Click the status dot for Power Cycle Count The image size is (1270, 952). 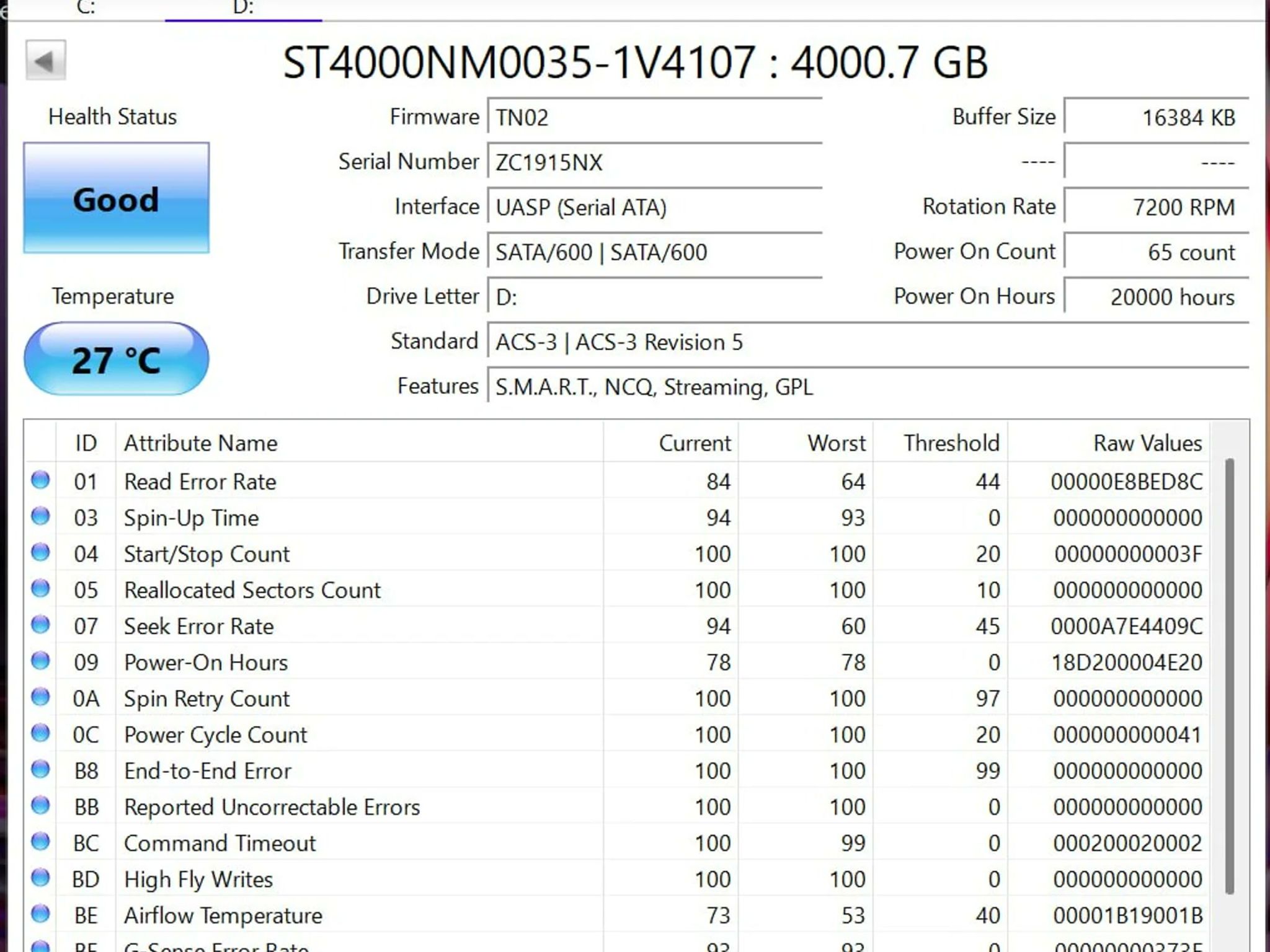[40, 733]
